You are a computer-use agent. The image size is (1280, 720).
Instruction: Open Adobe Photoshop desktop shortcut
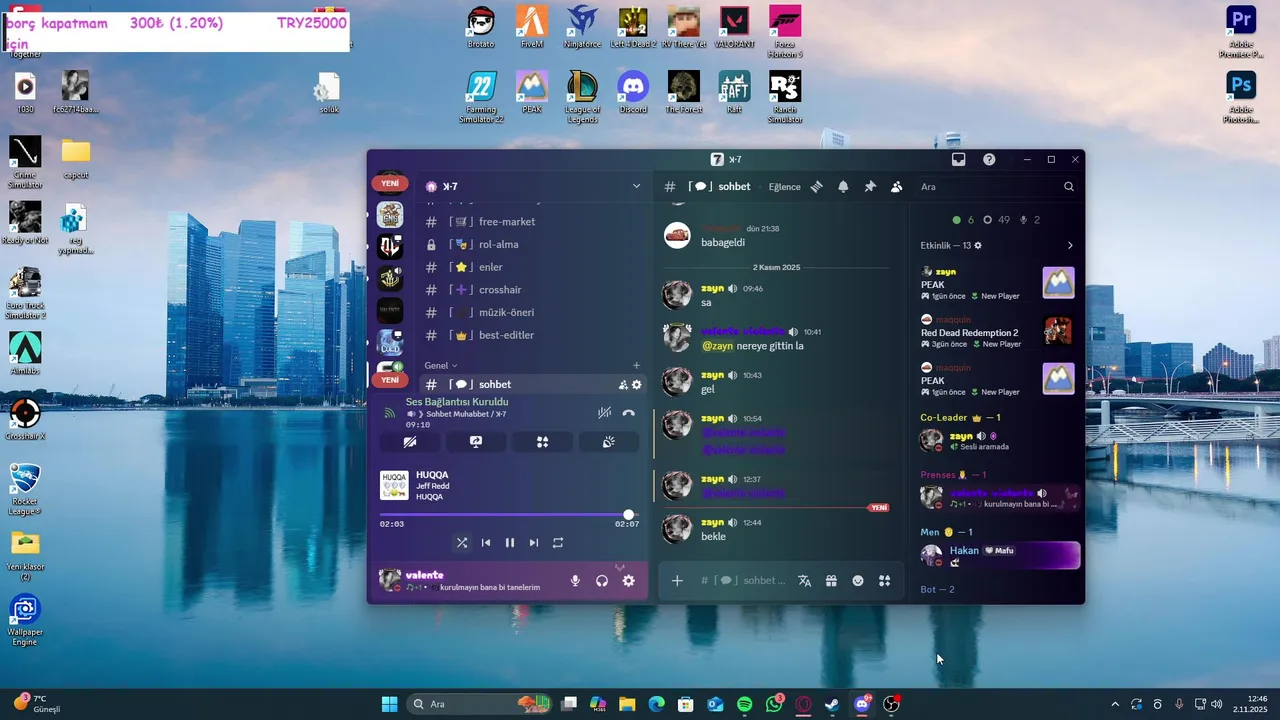[x=1241, y=97]
